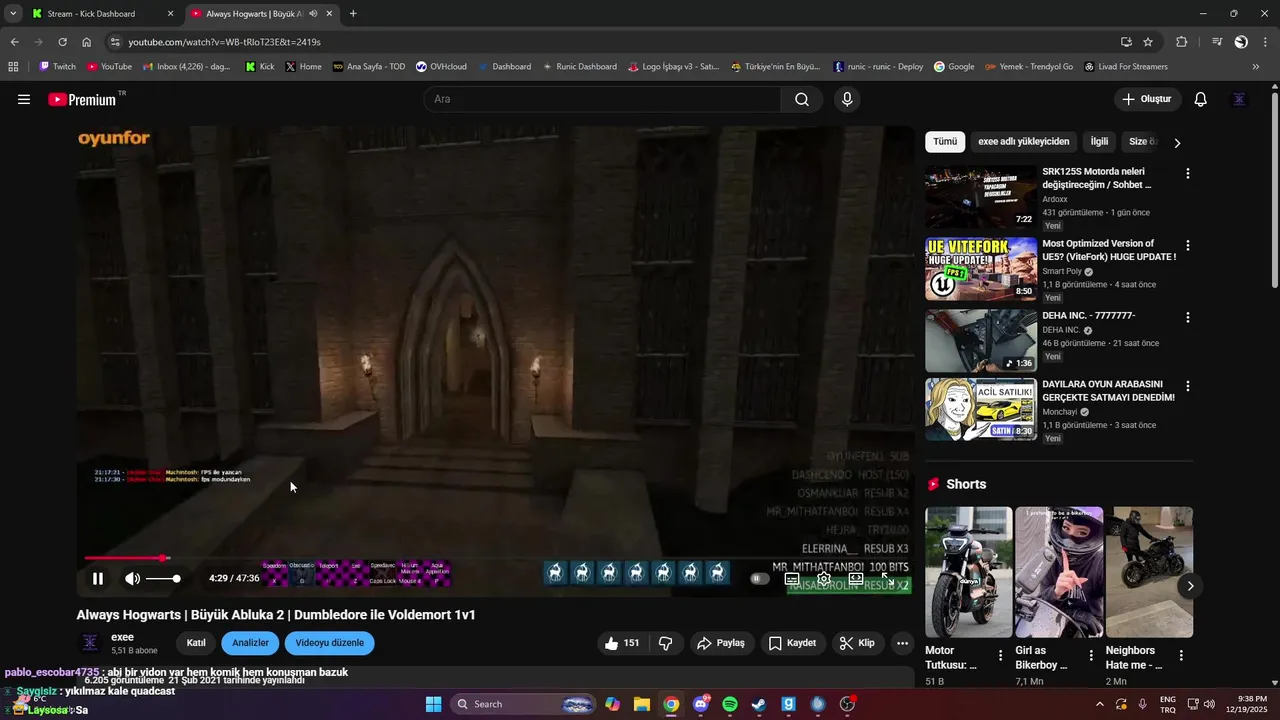Show hidden system tray icons
Viewport: 1280px width, 720px height.
(1100, 704)
